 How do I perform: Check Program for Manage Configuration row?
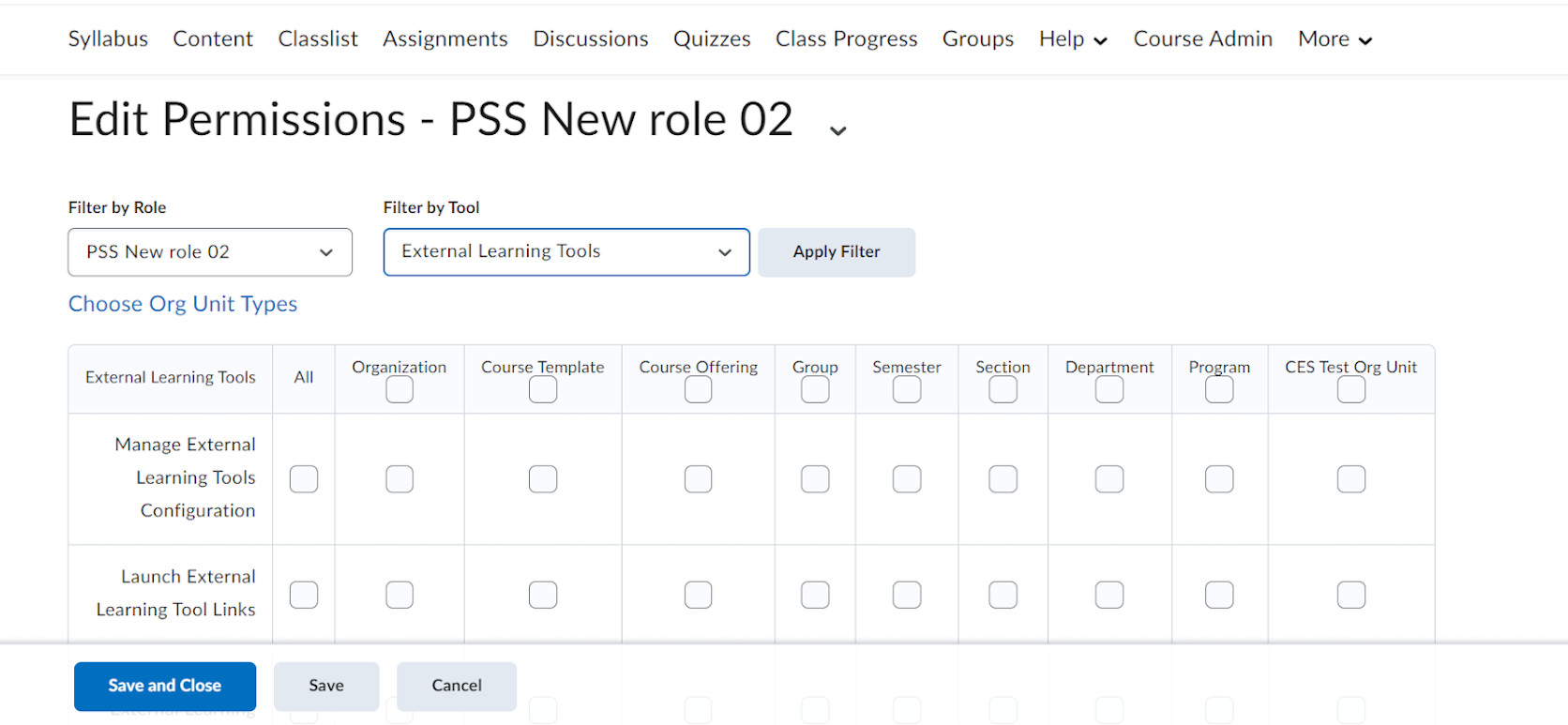tap(1219, 479)
